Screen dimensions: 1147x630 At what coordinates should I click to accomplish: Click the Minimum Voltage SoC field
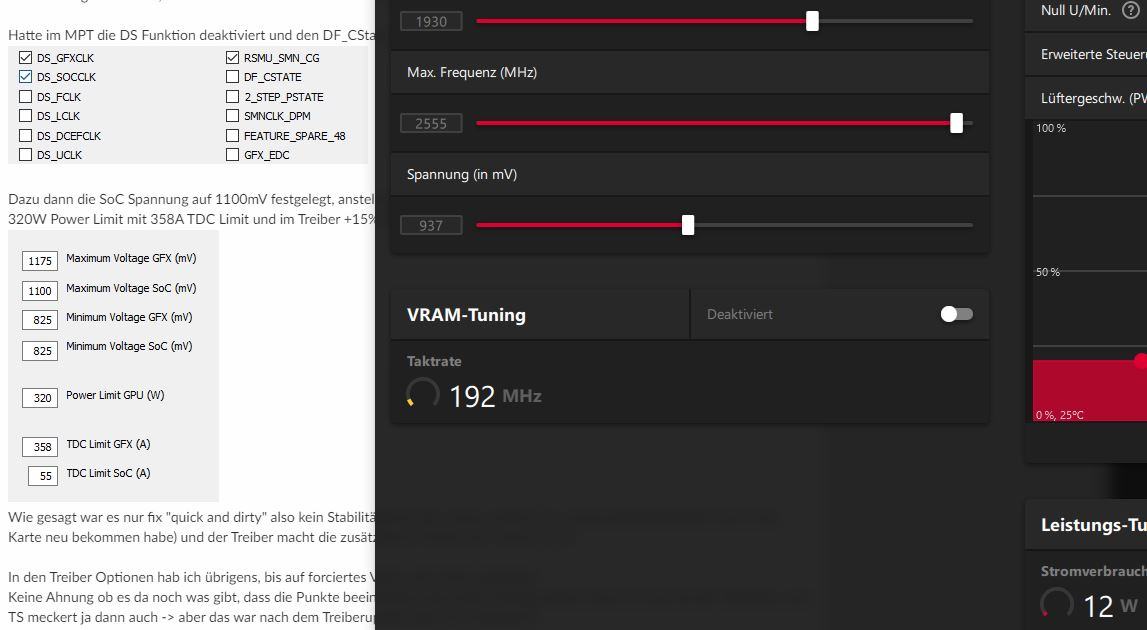pos(40,350)
